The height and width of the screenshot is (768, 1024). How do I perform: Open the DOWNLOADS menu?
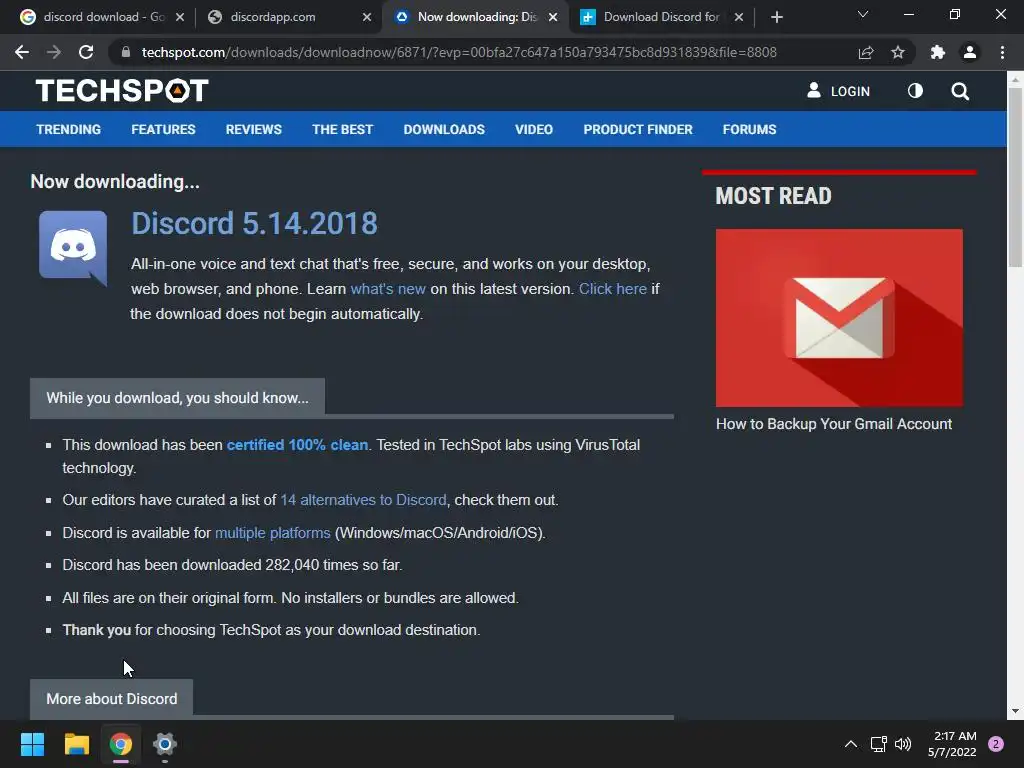(444, 129)
